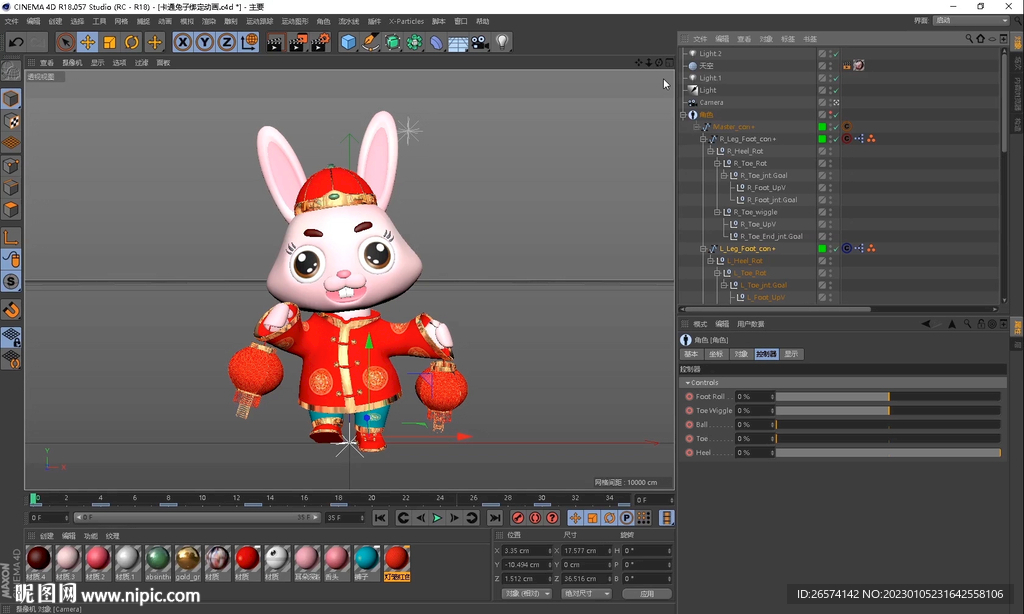
Task: Click the position X 3.35 cm field
Action: click(x=526, y=551)
